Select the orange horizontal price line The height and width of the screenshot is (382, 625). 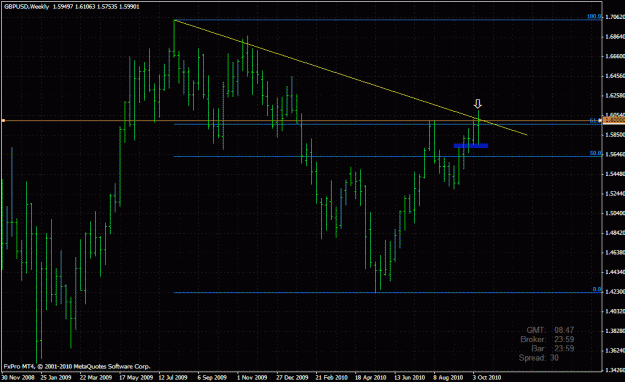click(x=301, y=120)
